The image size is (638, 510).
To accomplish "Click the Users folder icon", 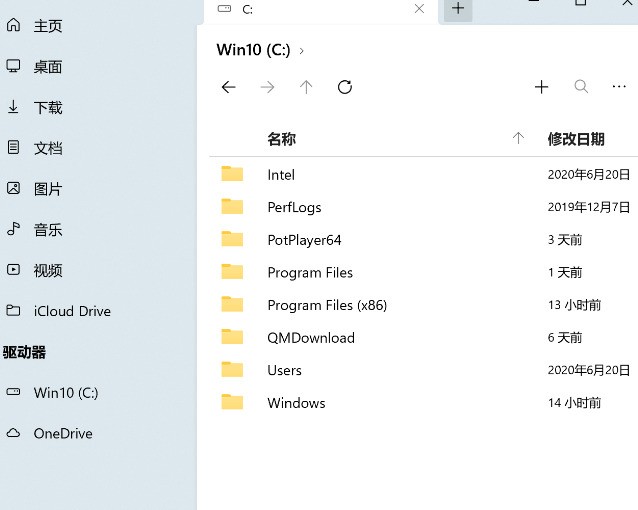I will (x=232, y=369).
